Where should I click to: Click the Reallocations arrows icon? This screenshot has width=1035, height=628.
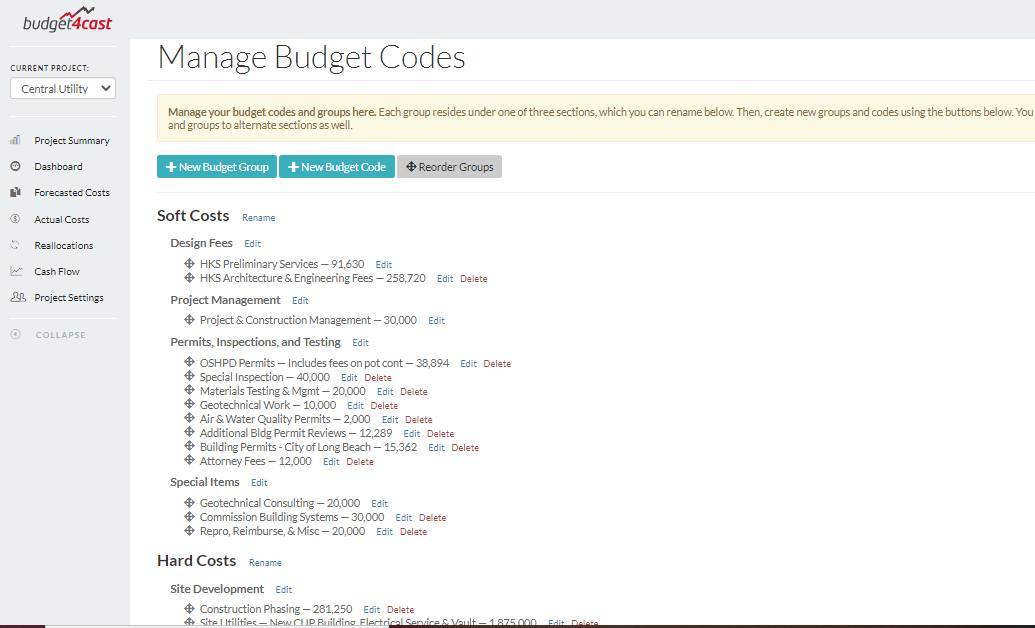pos(16,245)
